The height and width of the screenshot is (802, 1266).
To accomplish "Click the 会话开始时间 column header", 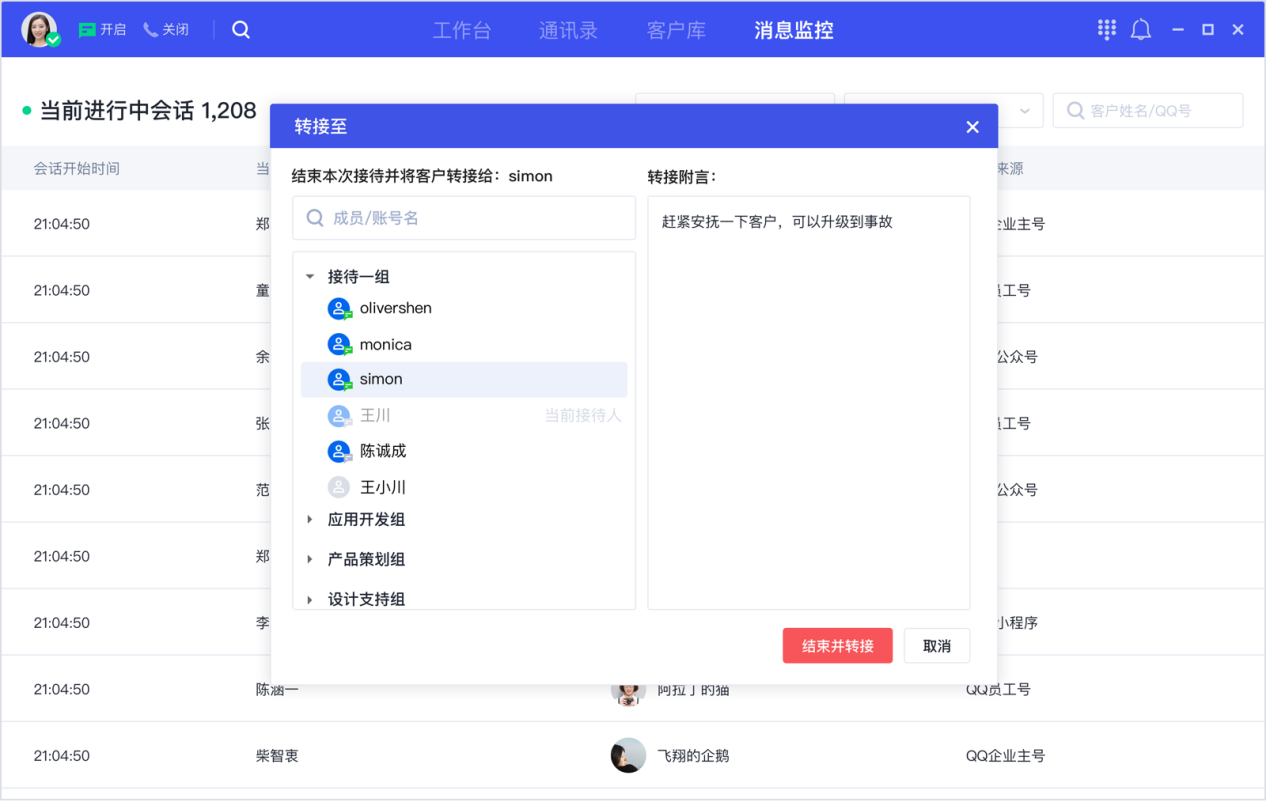I will click(77, 169).
